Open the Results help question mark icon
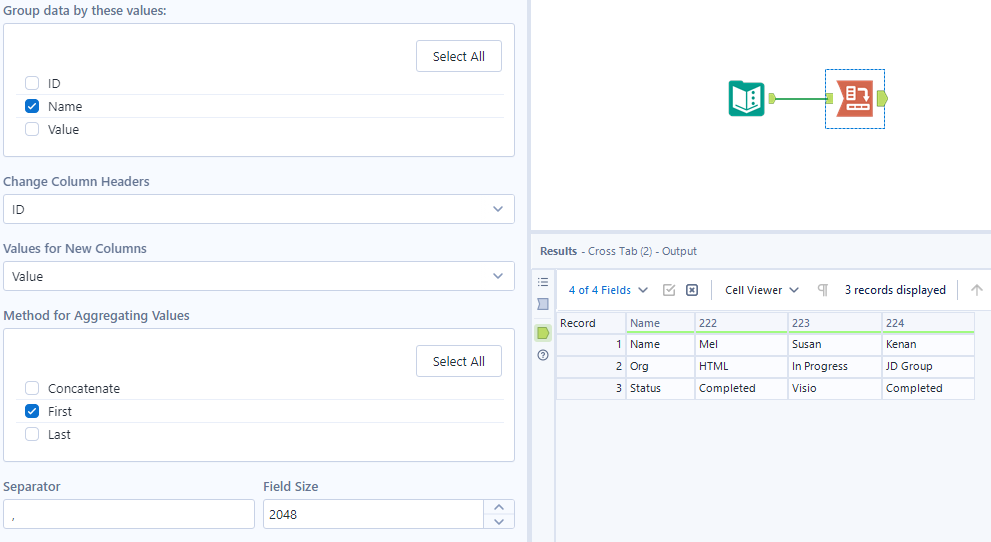Screen dimensions: 991x542 (543, 355)
